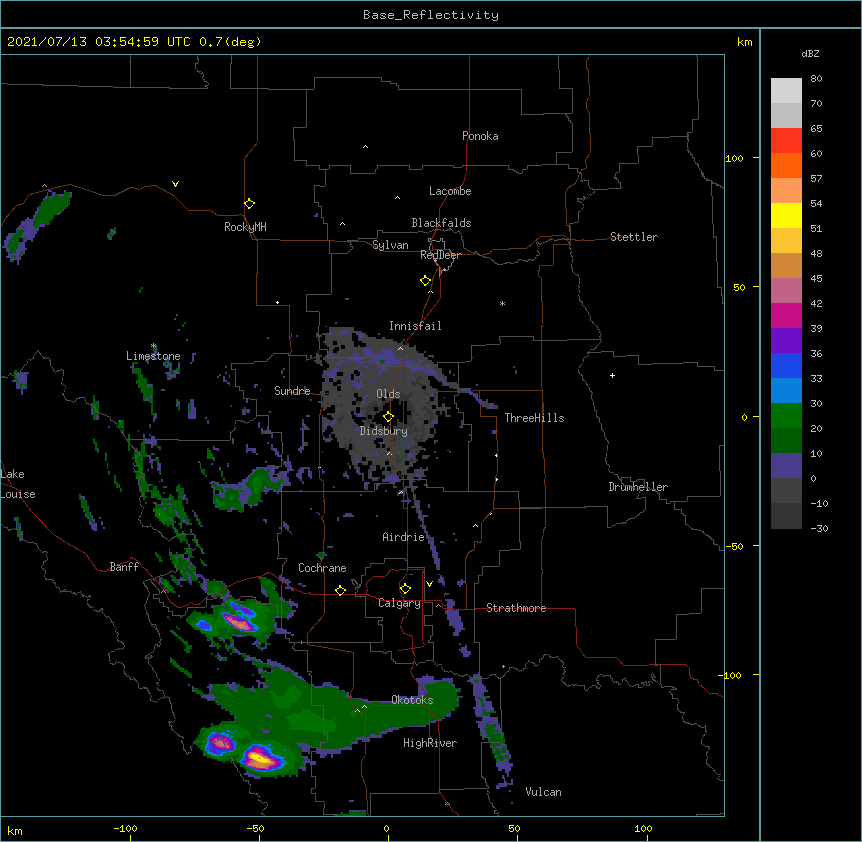862x842 pixels.
Task: Click the km unit label at top right
Action: point(745,42)
